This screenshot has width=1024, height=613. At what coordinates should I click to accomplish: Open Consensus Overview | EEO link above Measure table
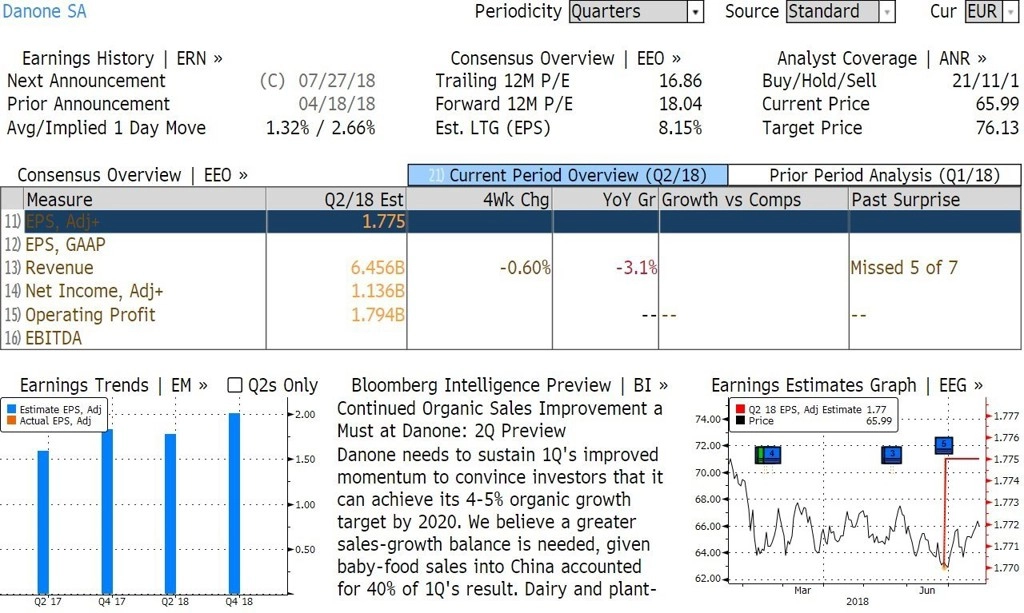(133, 175)
